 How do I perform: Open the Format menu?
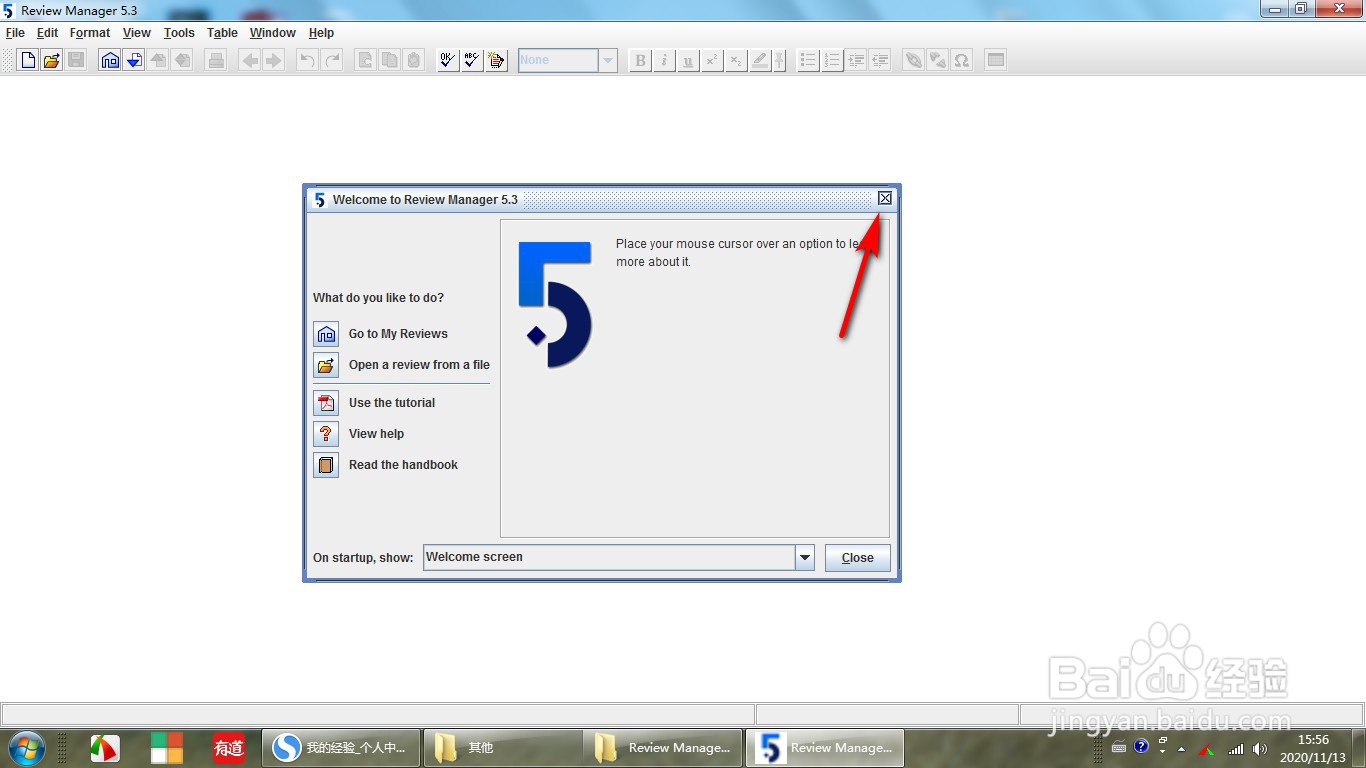pos(90,33)
